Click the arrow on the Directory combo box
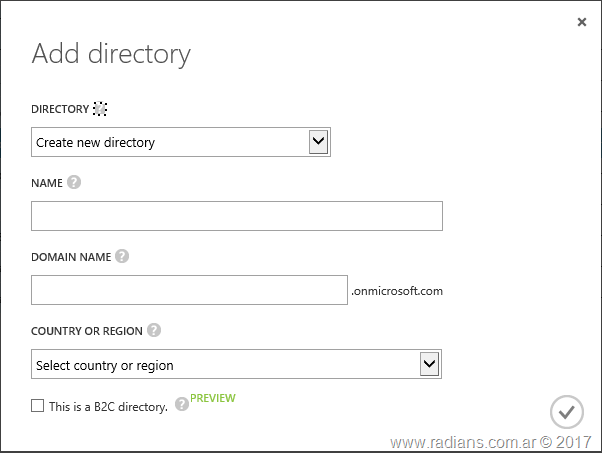Screen dimensions: 602x453 [x=318, y=142]
